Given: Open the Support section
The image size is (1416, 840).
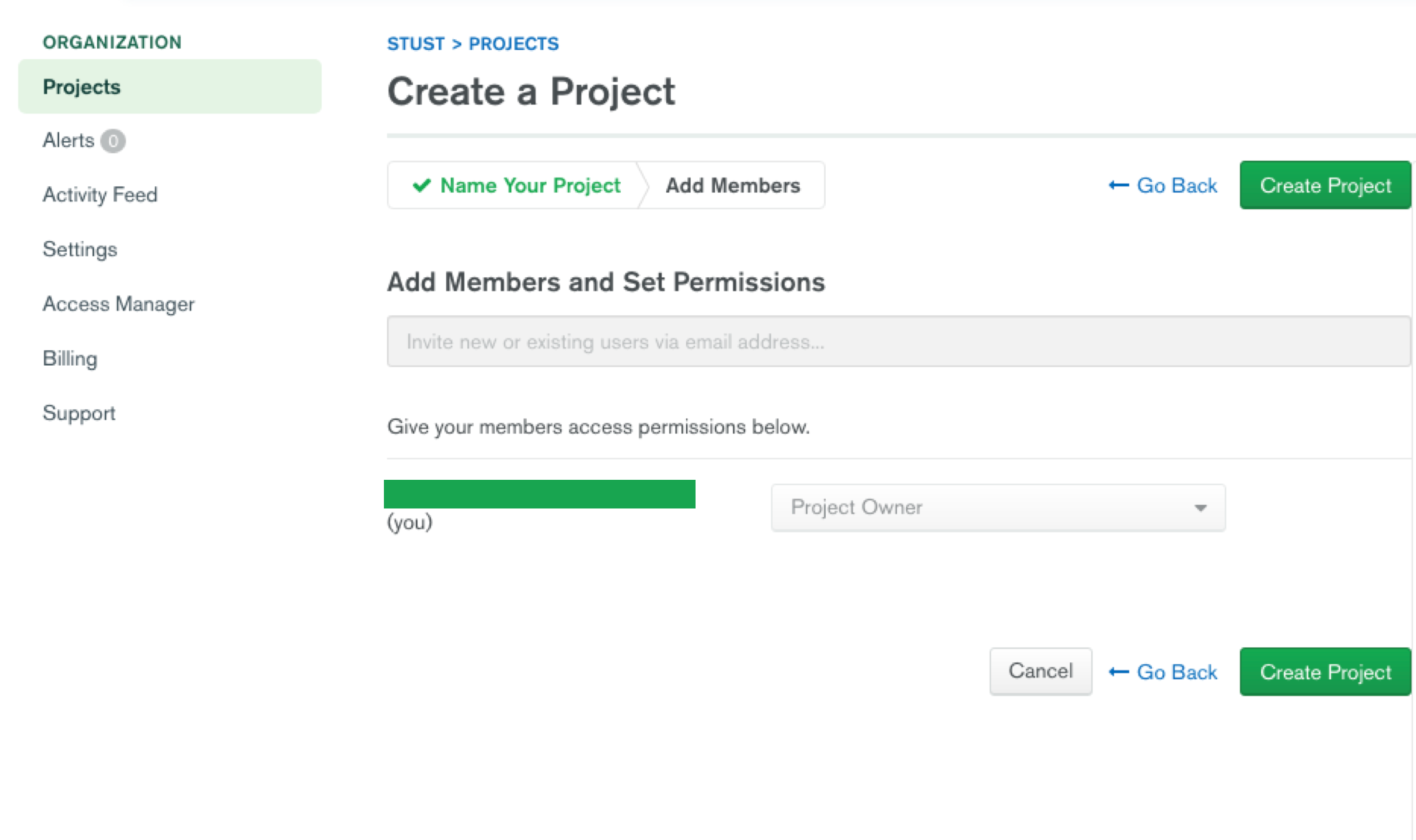Looking at the screenshot, I should [79, 413].
